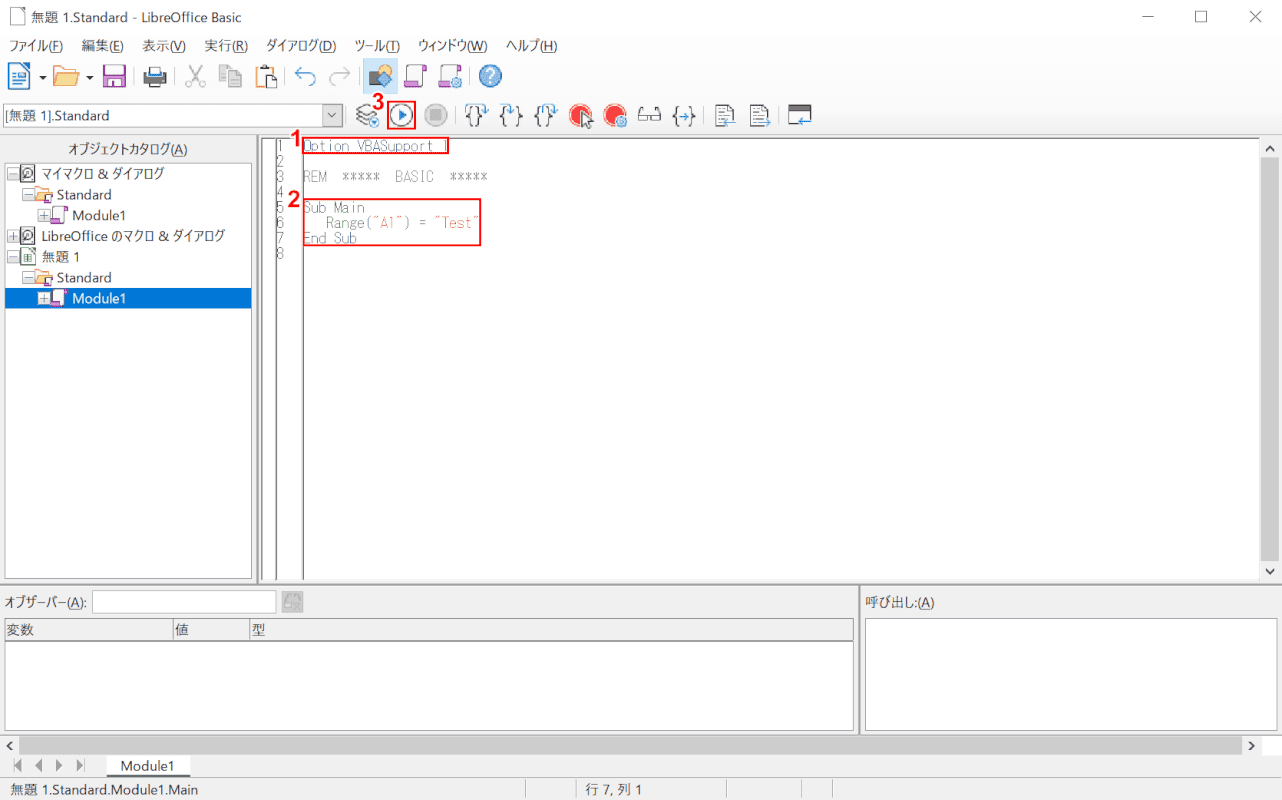Open the ファイル(F) menu
The image size is (1282, 800).
[x=36, y=46]
